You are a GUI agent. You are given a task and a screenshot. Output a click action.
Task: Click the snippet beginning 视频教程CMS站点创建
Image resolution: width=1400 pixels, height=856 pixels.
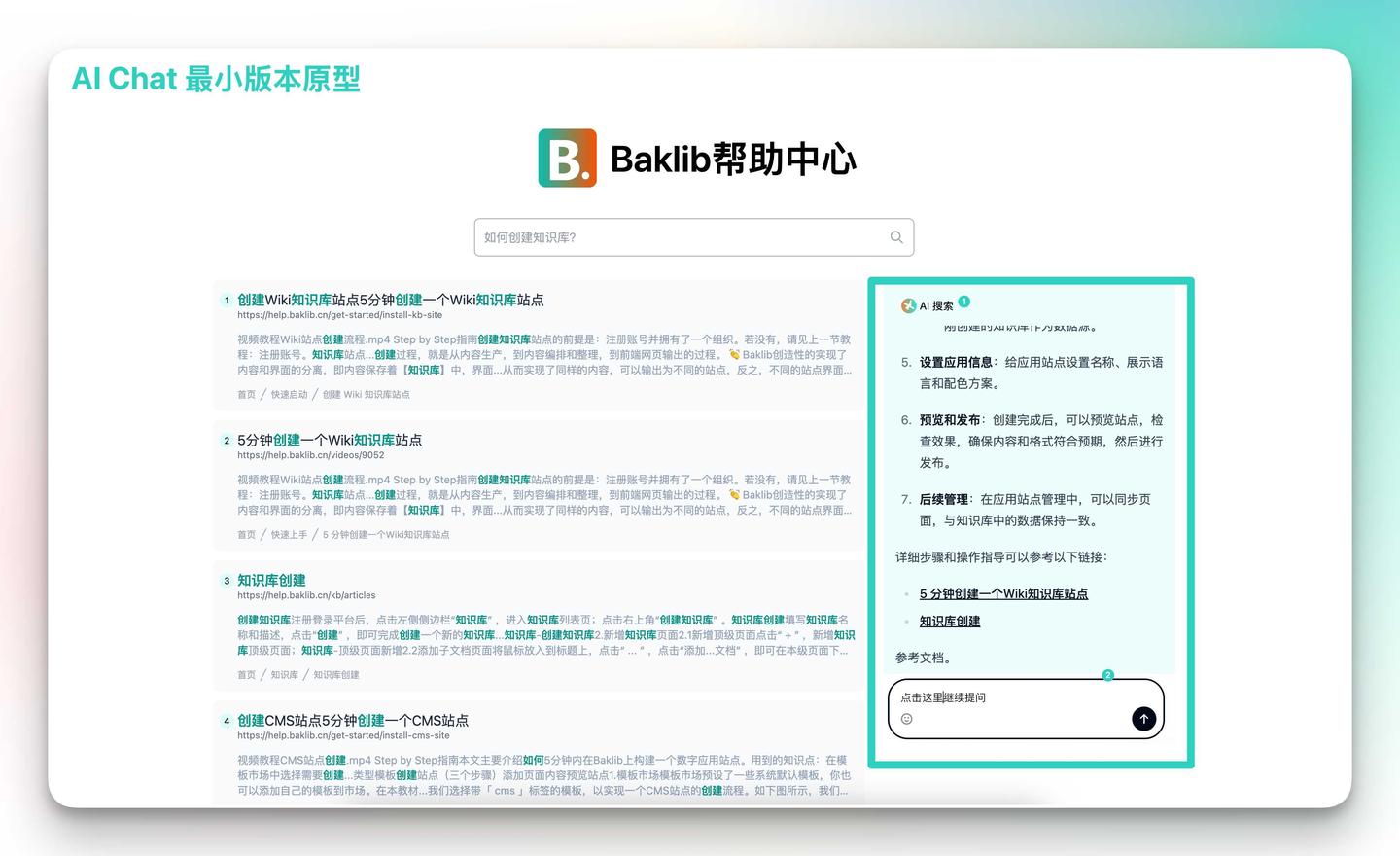(544, 775)
